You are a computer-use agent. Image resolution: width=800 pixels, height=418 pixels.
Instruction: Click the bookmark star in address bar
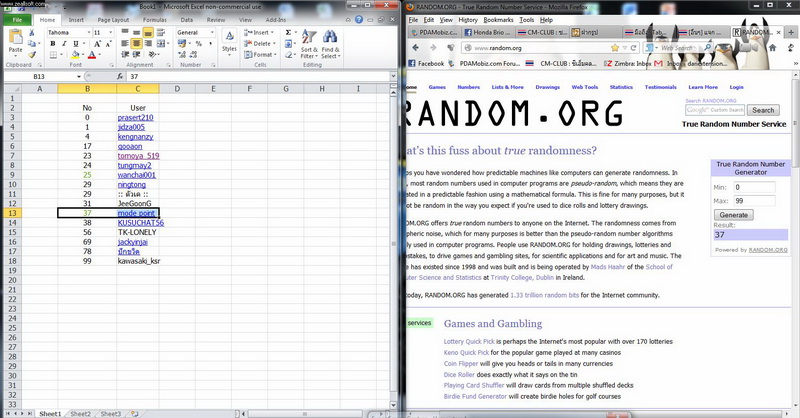(x=615, y=47)
